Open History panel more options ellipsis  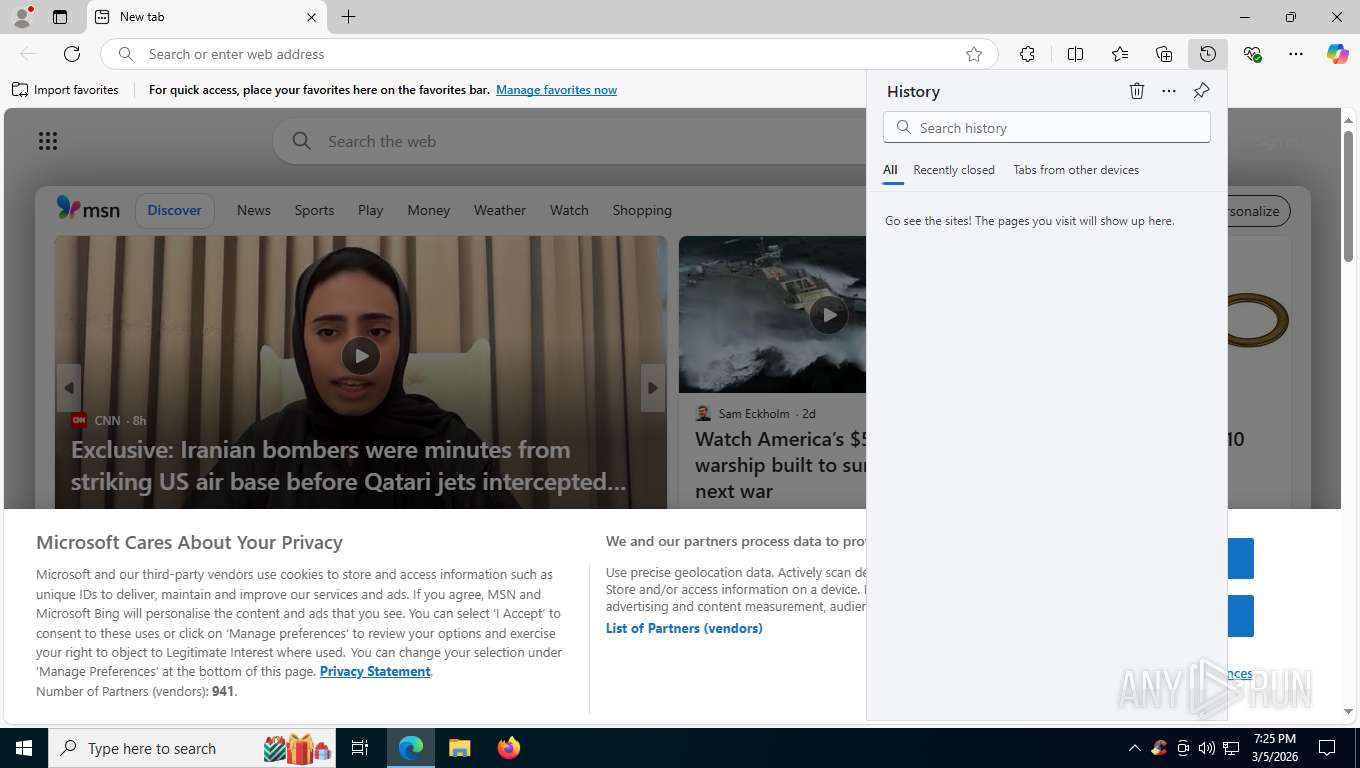point(1169,91)
